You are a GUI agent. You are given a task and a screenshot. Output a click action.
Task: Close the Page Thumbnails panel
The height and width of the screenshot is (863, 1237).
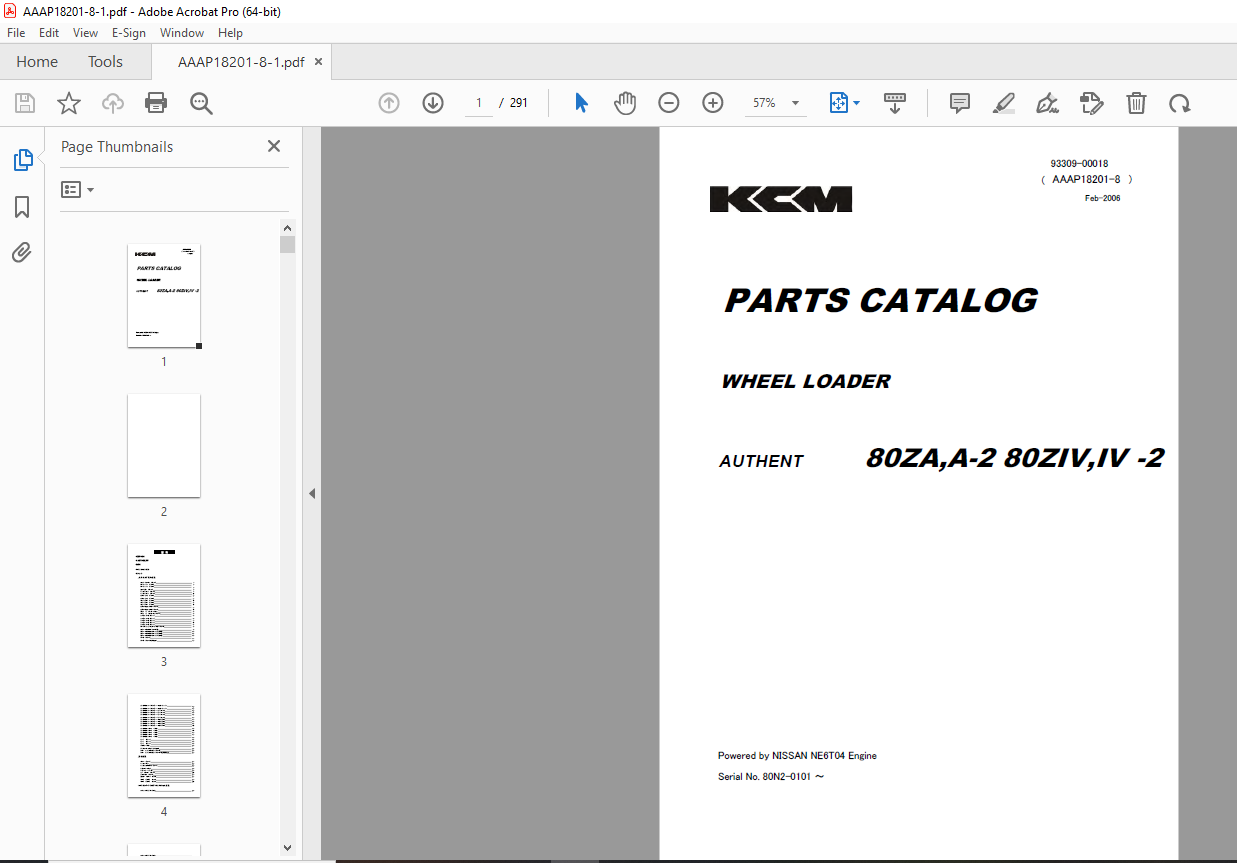pos(274,146)
